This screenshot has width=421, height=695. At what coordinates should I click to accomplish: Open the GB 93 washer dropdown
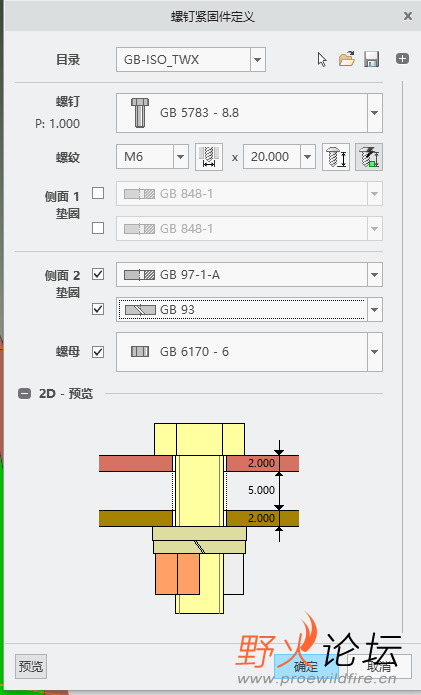coord(374,309)
